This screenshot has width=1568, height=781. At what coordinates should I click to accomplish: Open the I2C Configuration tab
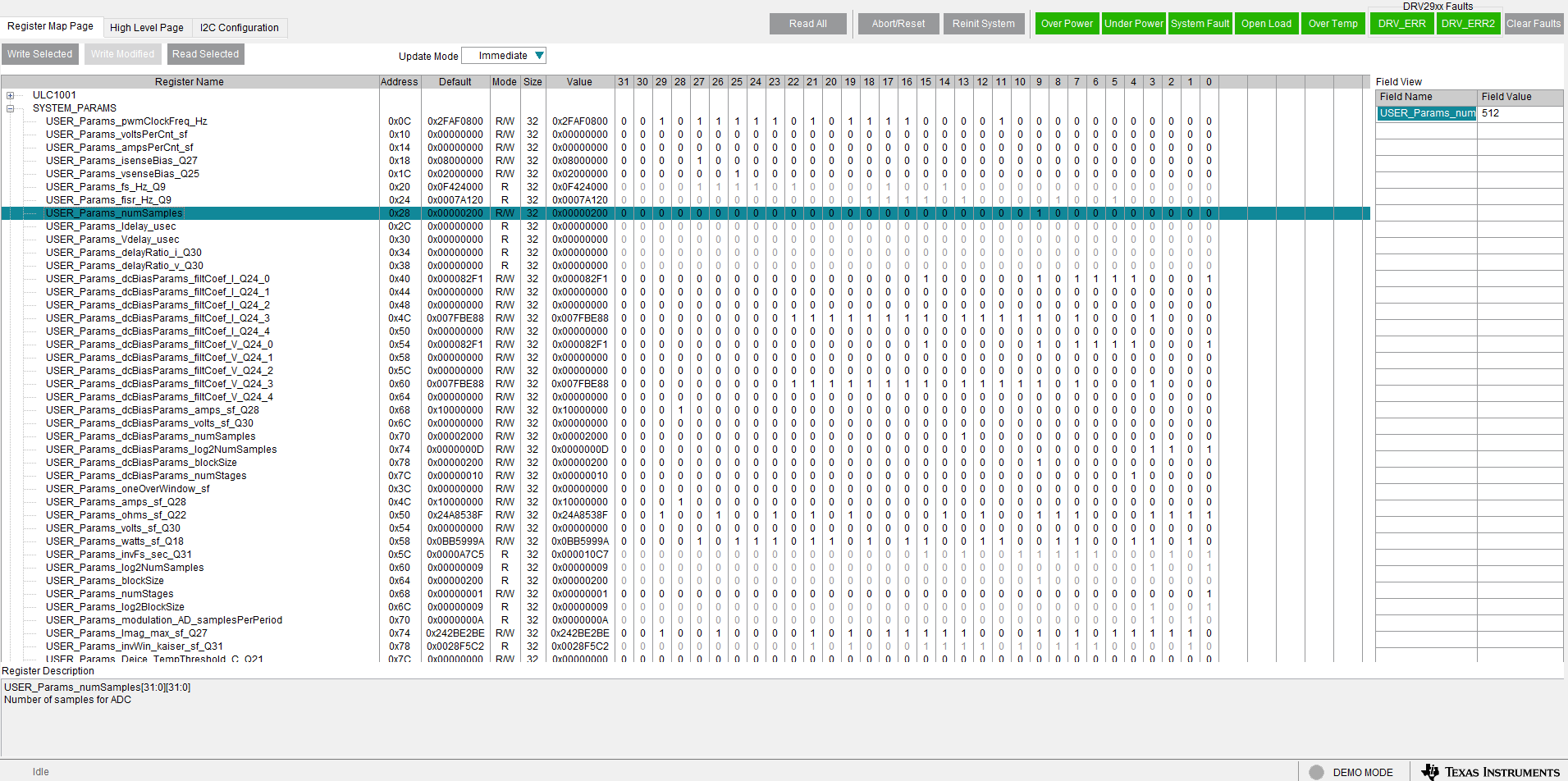coord(239,27)
